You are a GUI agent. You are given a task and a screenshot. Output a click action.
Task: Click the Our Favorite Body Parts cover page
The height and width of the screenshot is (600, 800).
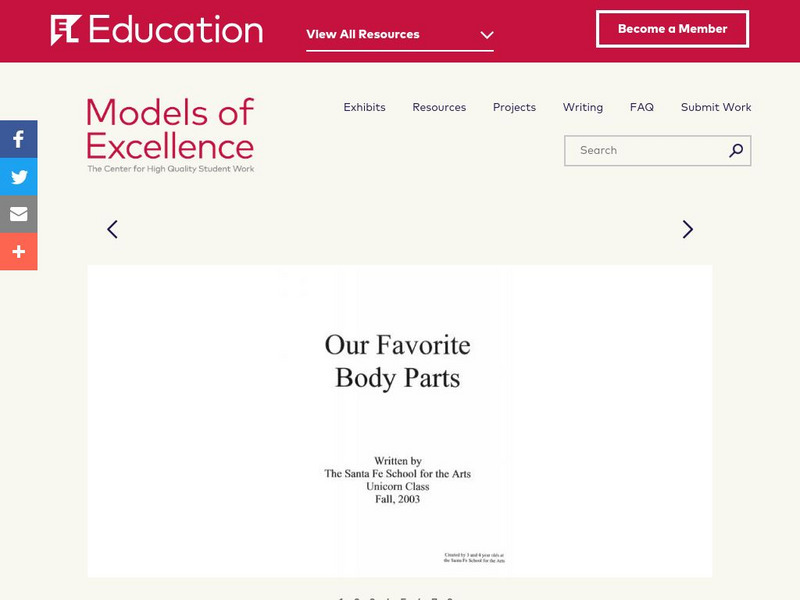pos(399,420)
